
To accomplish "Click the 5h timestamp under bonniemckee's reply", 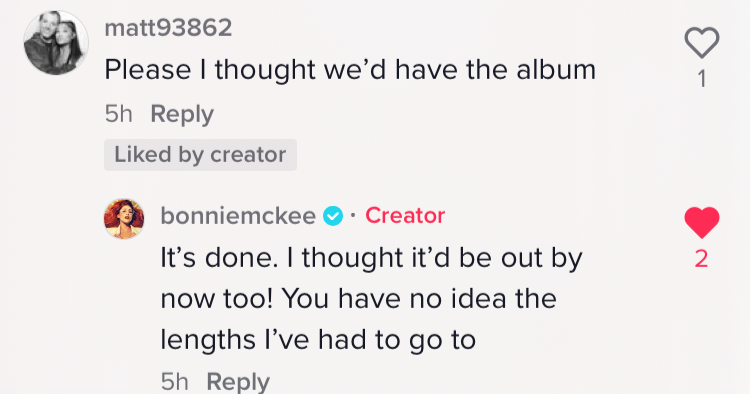I will click(175, 382).
